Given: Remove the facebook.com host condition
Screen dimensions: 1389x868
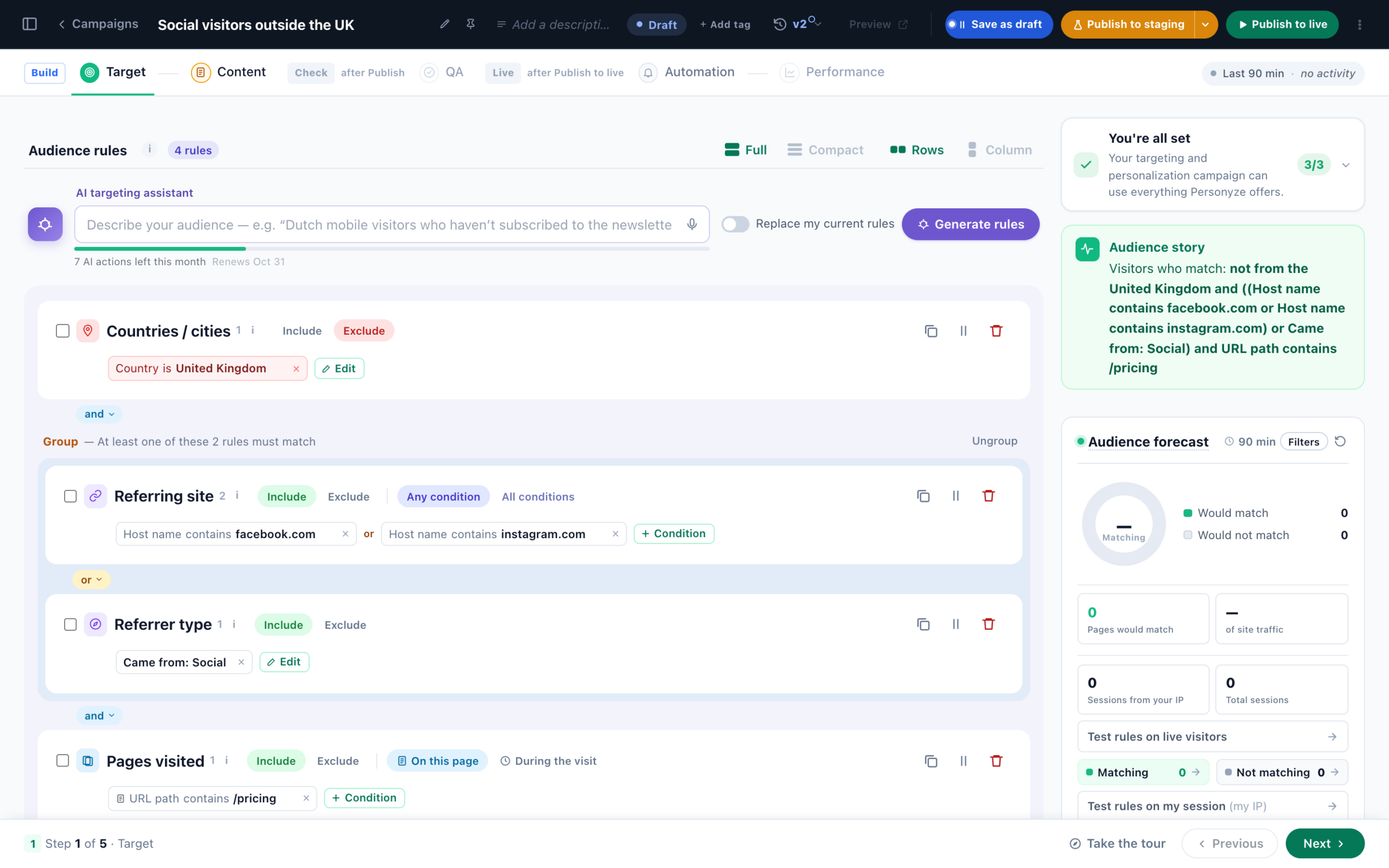Looking at the screenshot, I should coord(345,534).
